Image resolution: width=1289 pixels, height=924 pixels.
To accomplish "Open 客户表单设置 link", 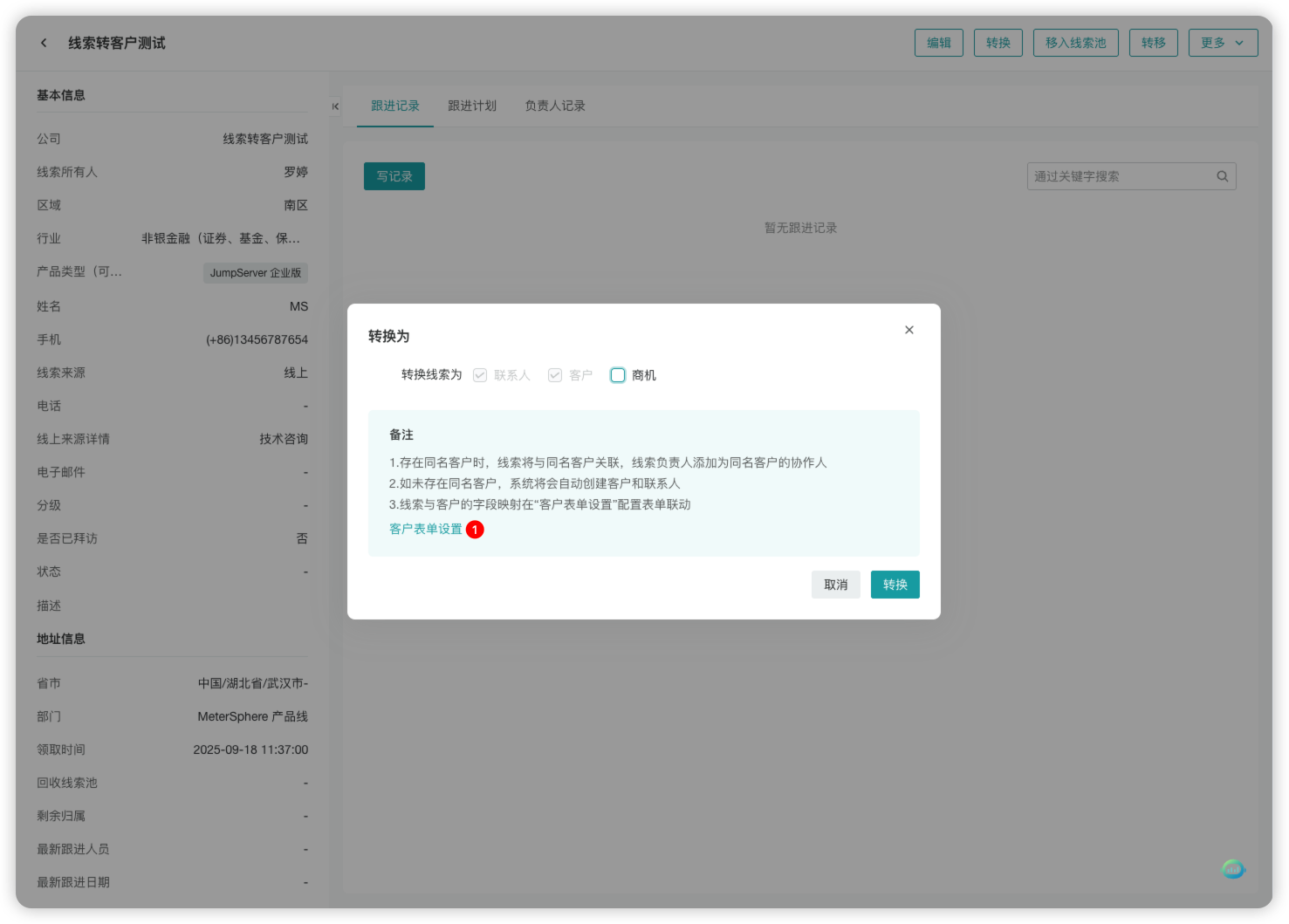I will click(x=425, y=529).
